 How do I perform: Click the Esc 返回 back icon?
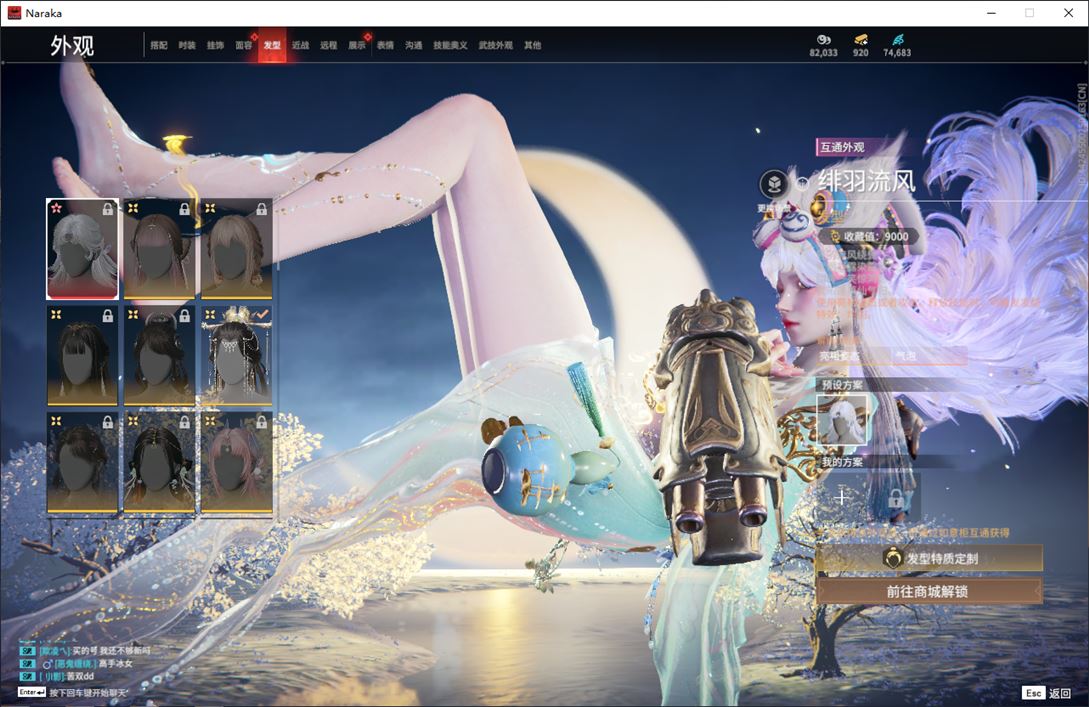point(1034,693)
